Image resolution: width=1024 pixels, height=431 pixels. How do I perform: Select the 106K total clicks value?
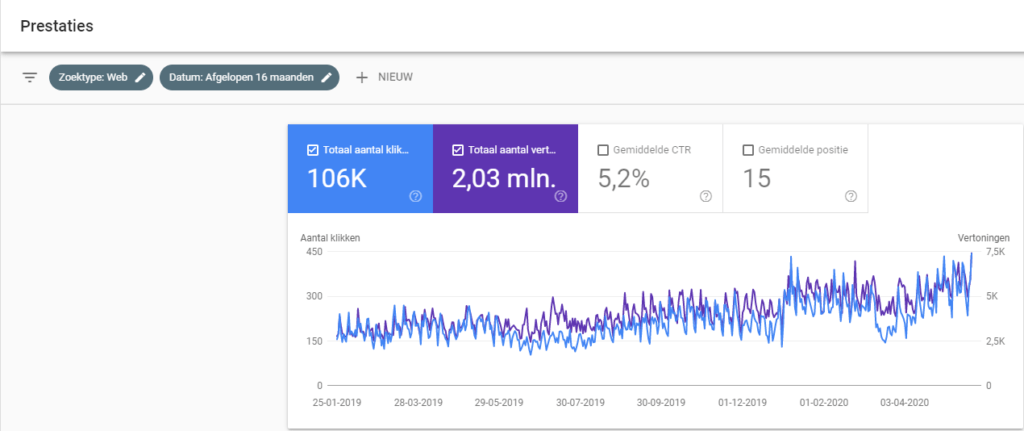[337, 178]
